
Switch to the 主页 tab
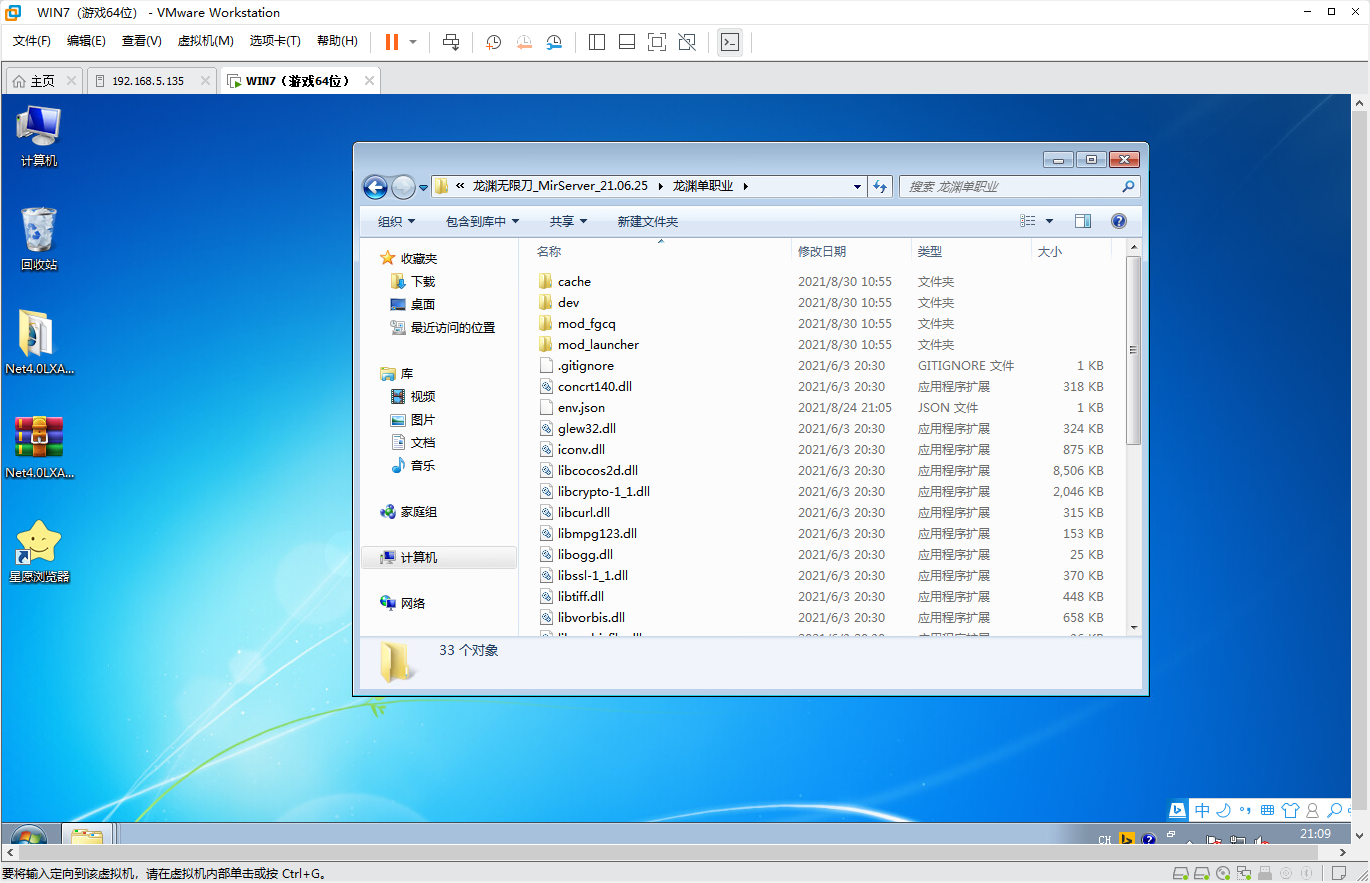pyautogui.click(x=42, y=81)
